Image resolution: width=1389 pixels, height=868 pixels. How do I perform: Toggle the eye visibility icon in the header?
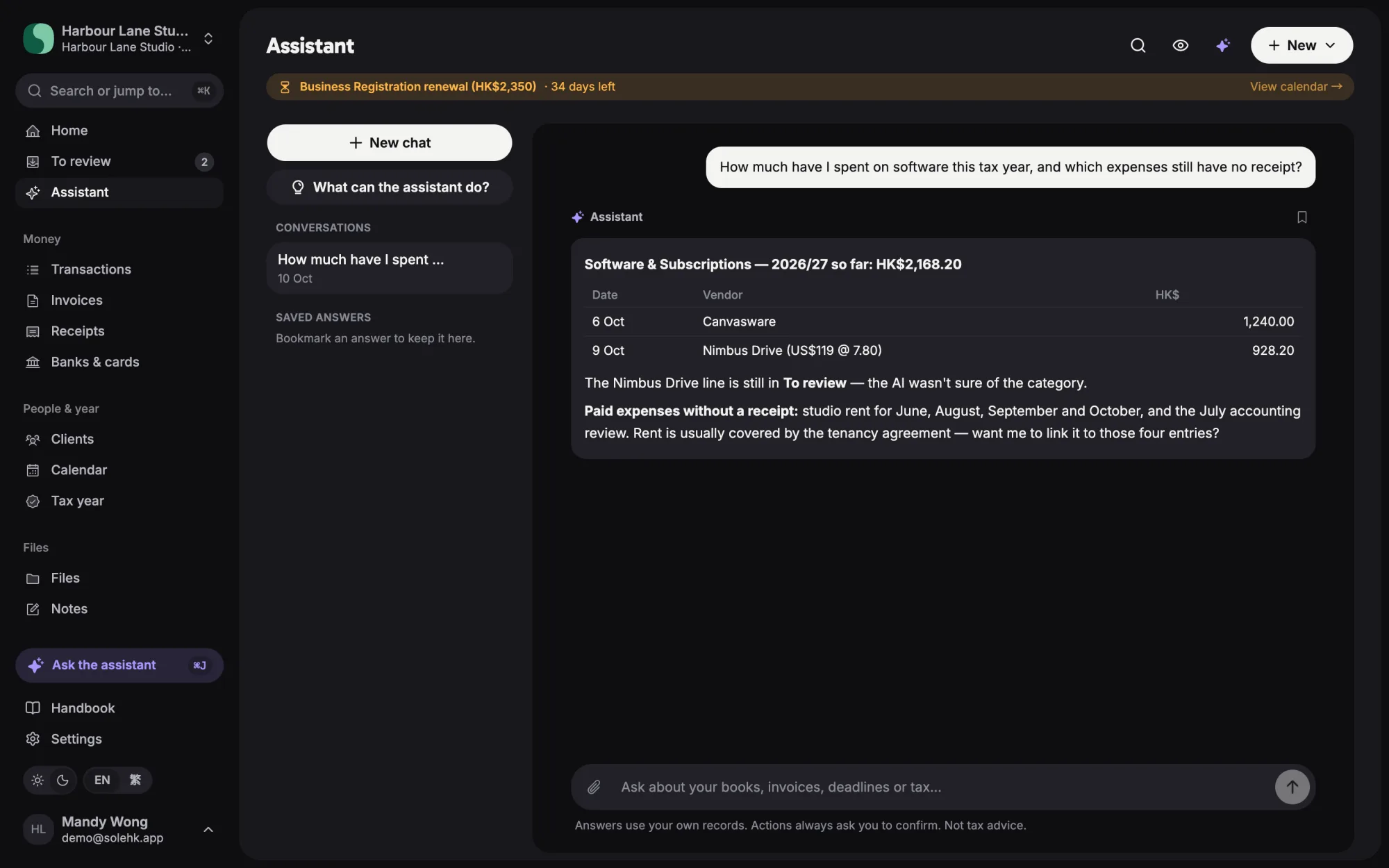pyautogui.click(x=1180, y=45)
